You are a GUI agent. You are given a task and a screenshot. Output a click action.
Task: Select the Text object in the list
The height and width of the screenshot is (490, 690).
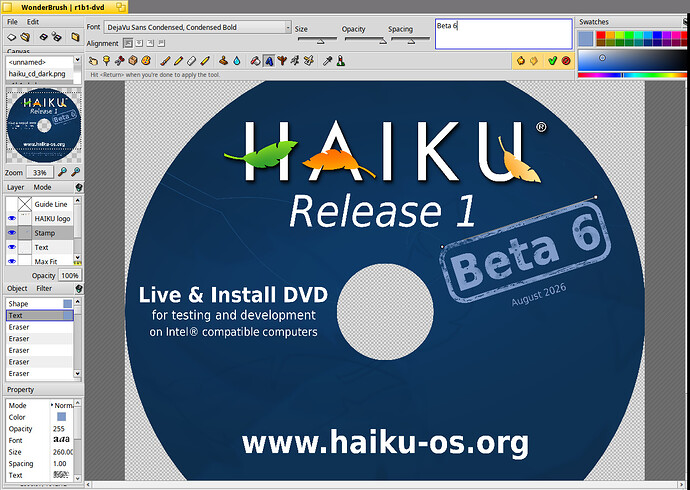[40, 315]
